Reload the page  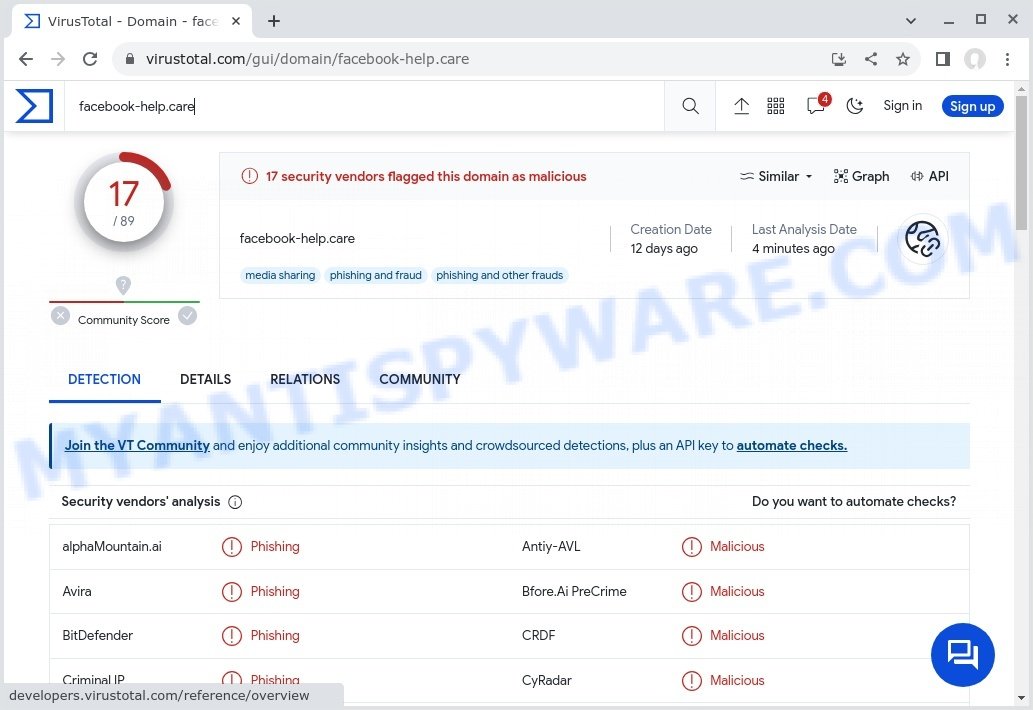point(90,59)
